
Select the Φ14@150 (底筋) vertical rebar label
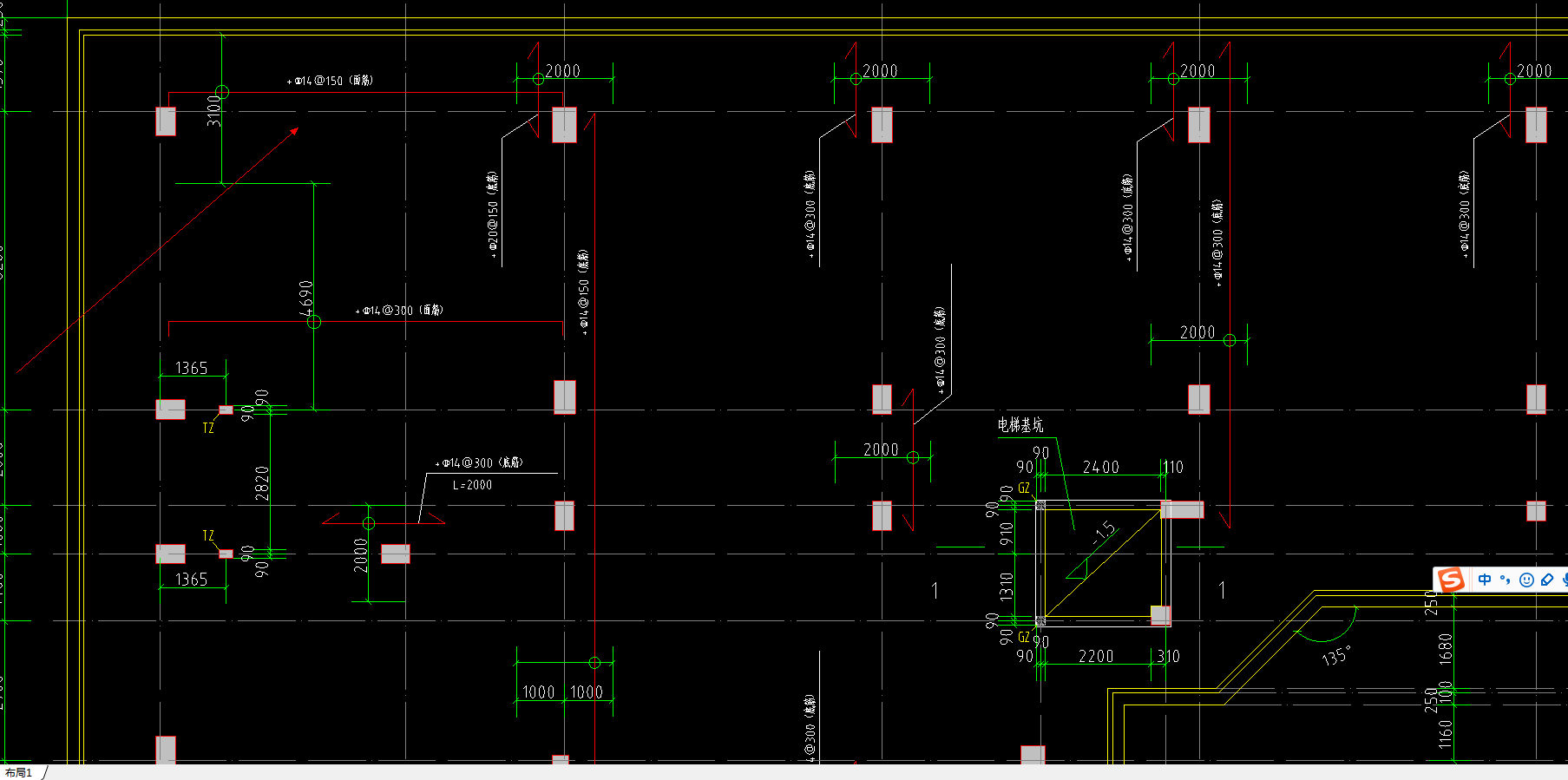click(x=583, y=292)
